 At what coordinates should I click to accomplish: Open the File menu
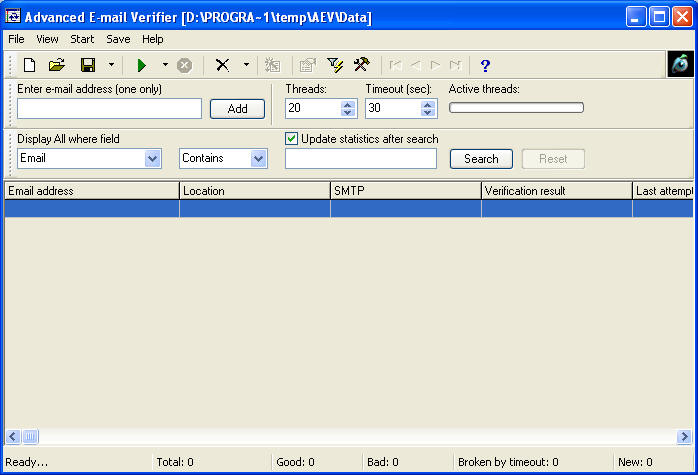point(16,39)
